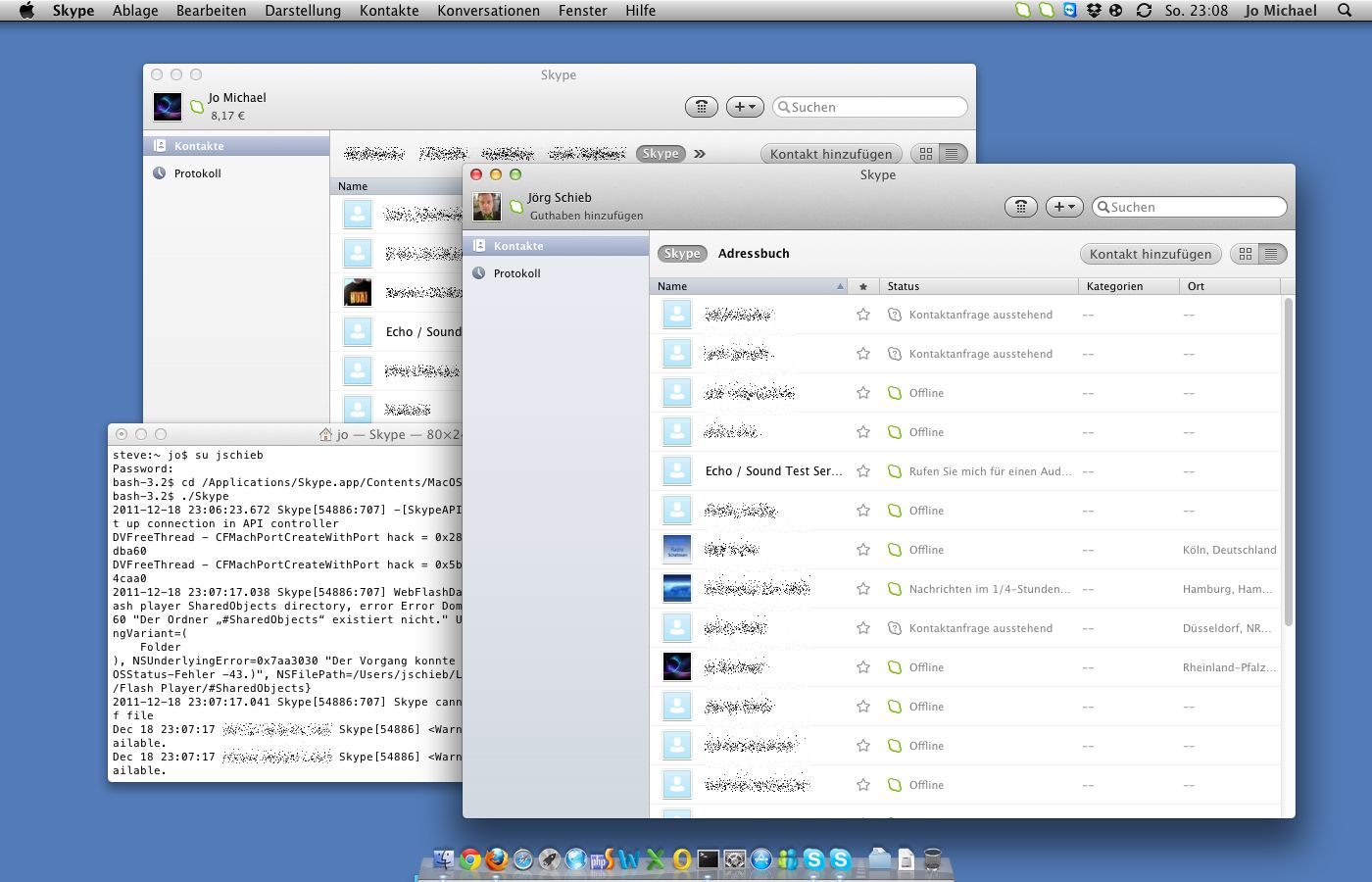Click Kontakt hinzufügen in Jo Michael window
This screenshot has width=1372, height=882.
(831, 154)
